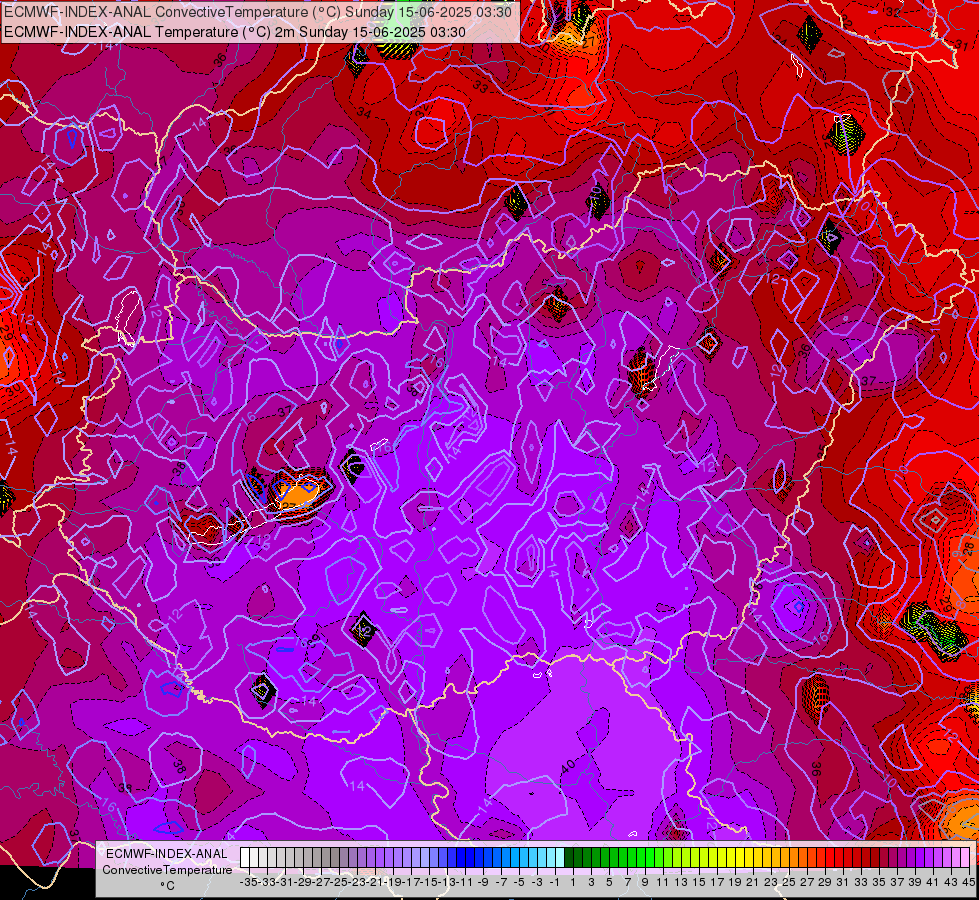Click the 13 value on the legend scale
Viewport: 979px width, 900px height.
pyautogui.click(x=681, y=882)
